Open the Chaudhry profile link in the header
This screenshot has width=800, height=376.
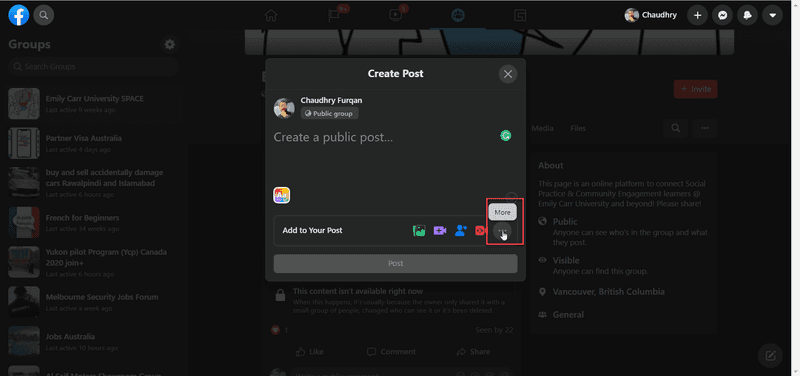pos(651,15)
